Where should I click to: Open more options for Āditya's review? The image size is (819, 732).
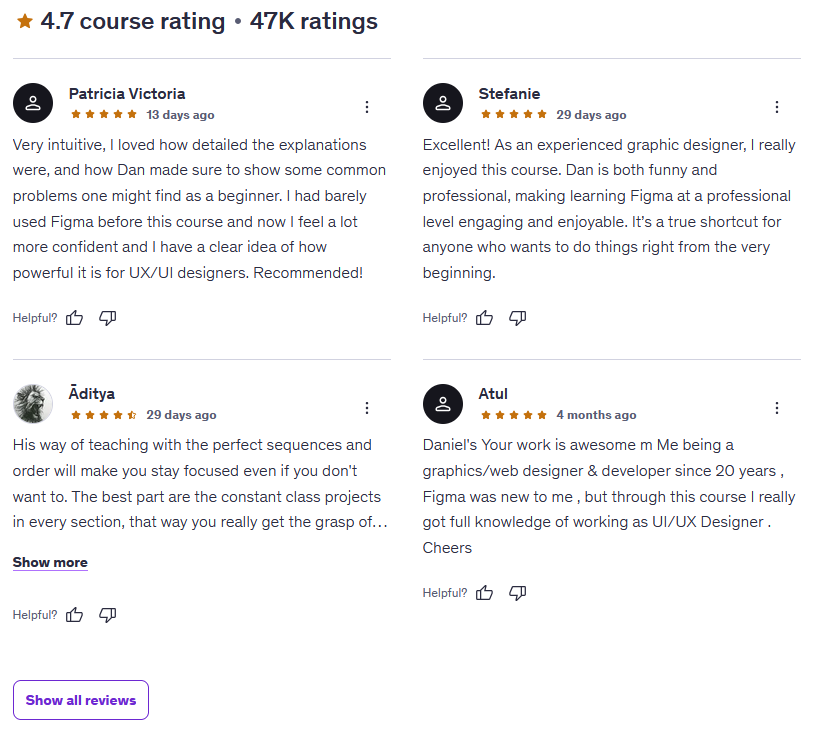tap(367, 408)
